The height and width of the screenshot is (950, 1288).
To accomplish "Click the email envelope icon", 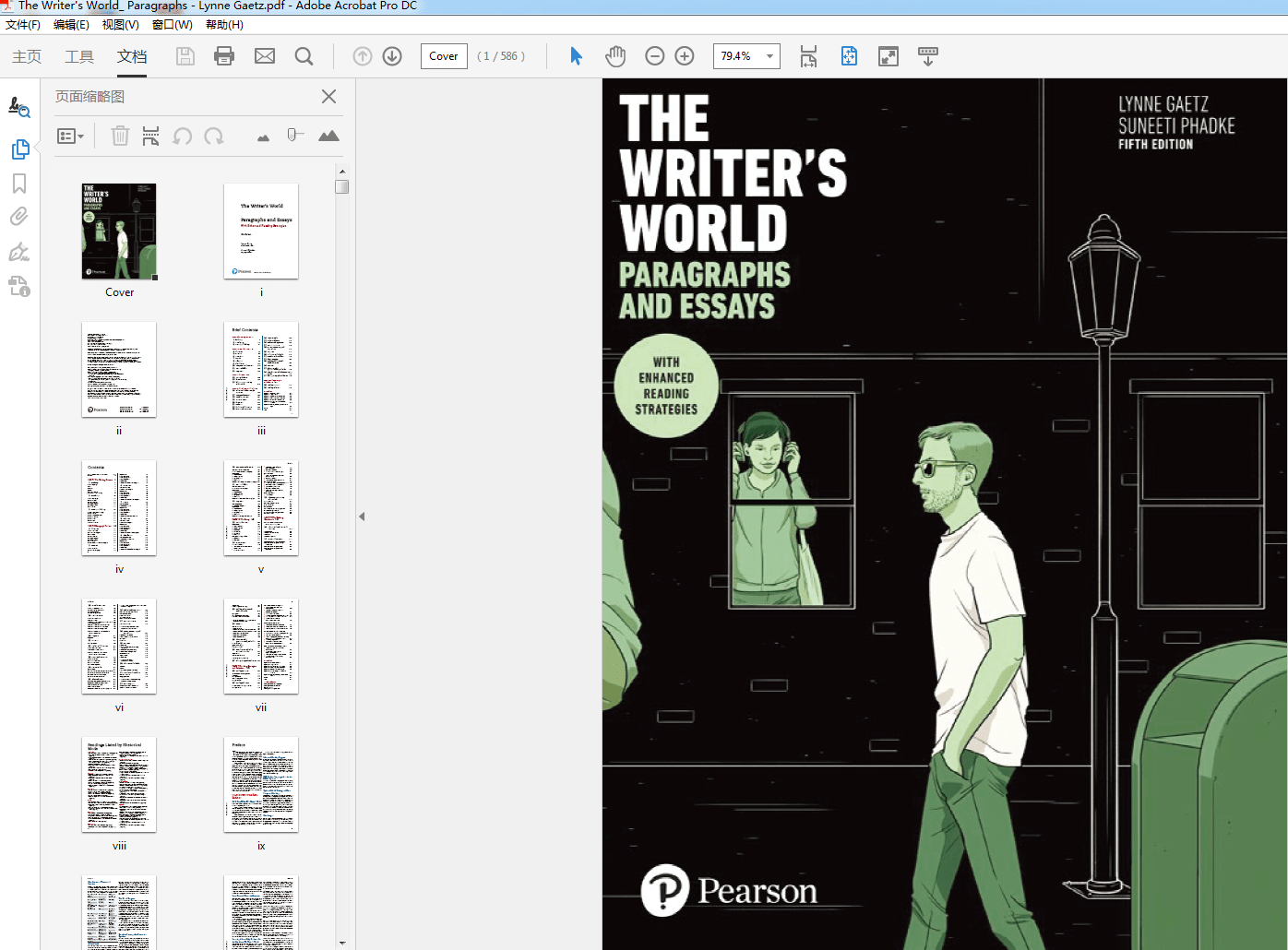I will 265,56.
